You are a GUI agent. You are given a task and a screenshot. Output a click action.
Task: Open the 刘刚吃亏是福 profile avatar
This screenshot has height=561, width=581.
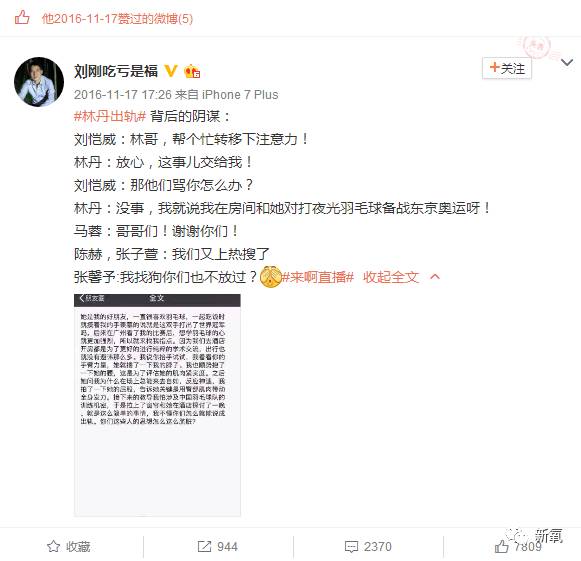(39, 82)
